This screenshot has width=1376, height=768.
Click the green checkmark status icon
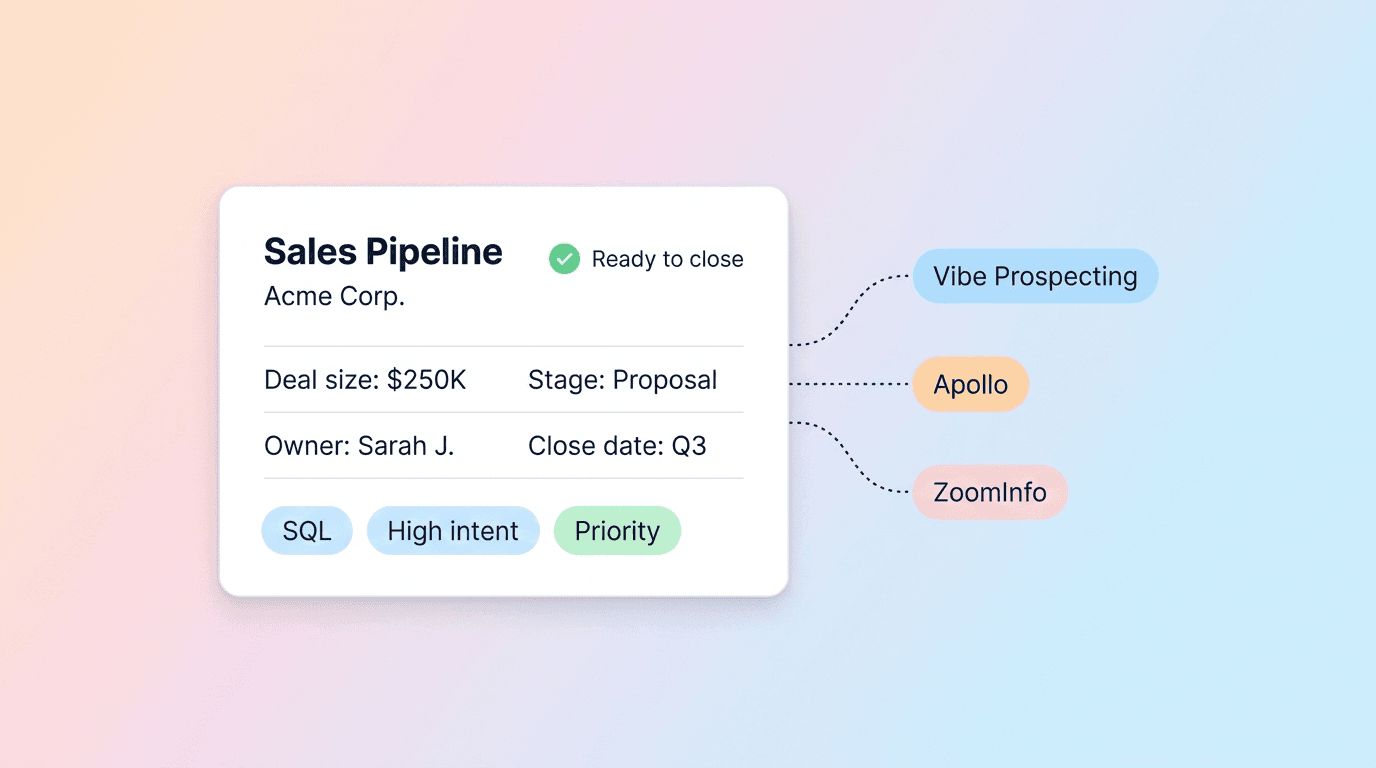coord(564,259)
